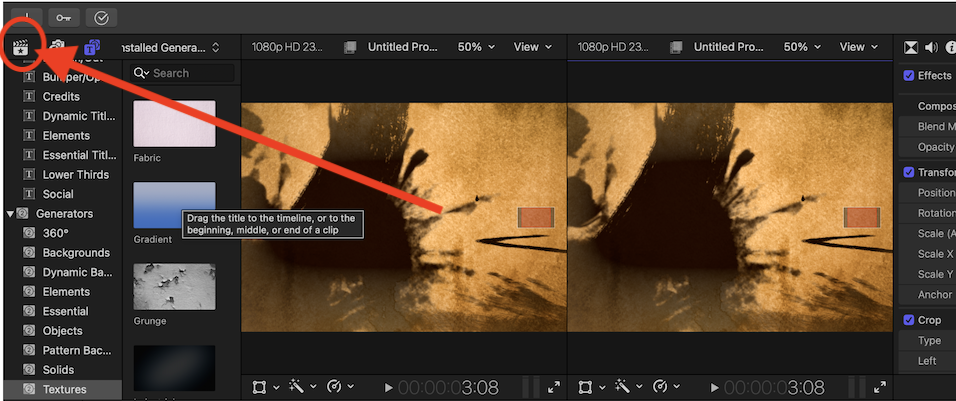
Task: Select the Essential Titl... category
Action: [63, 155]
